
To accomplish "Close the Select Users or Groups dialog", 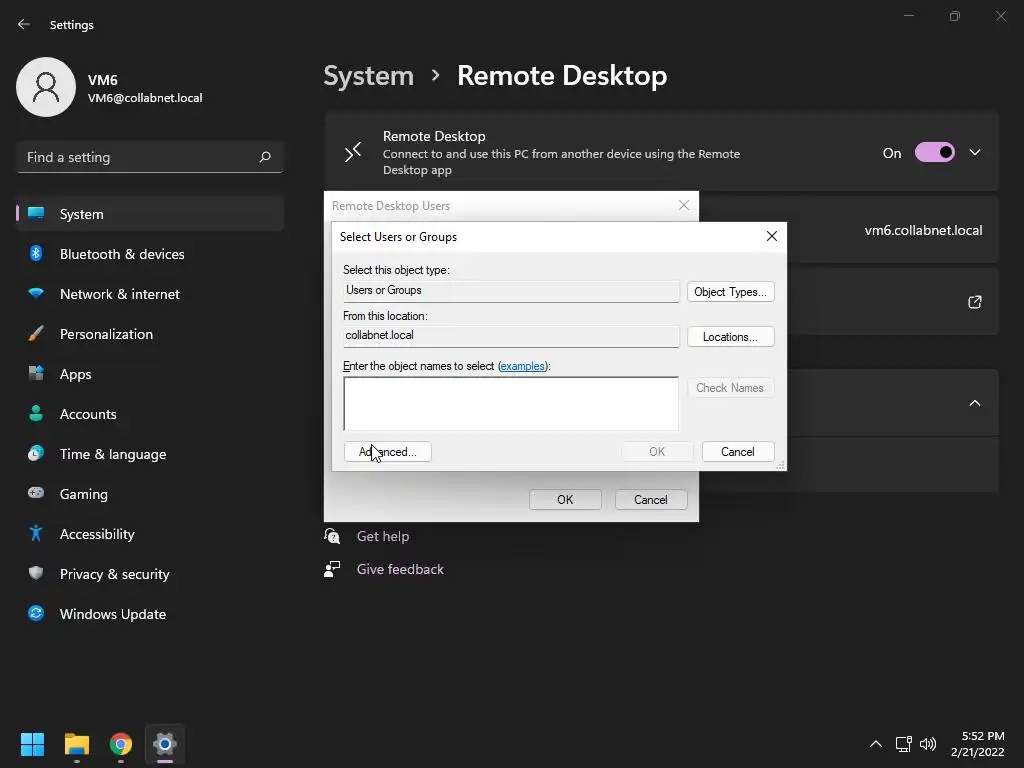I will (771, 236).
